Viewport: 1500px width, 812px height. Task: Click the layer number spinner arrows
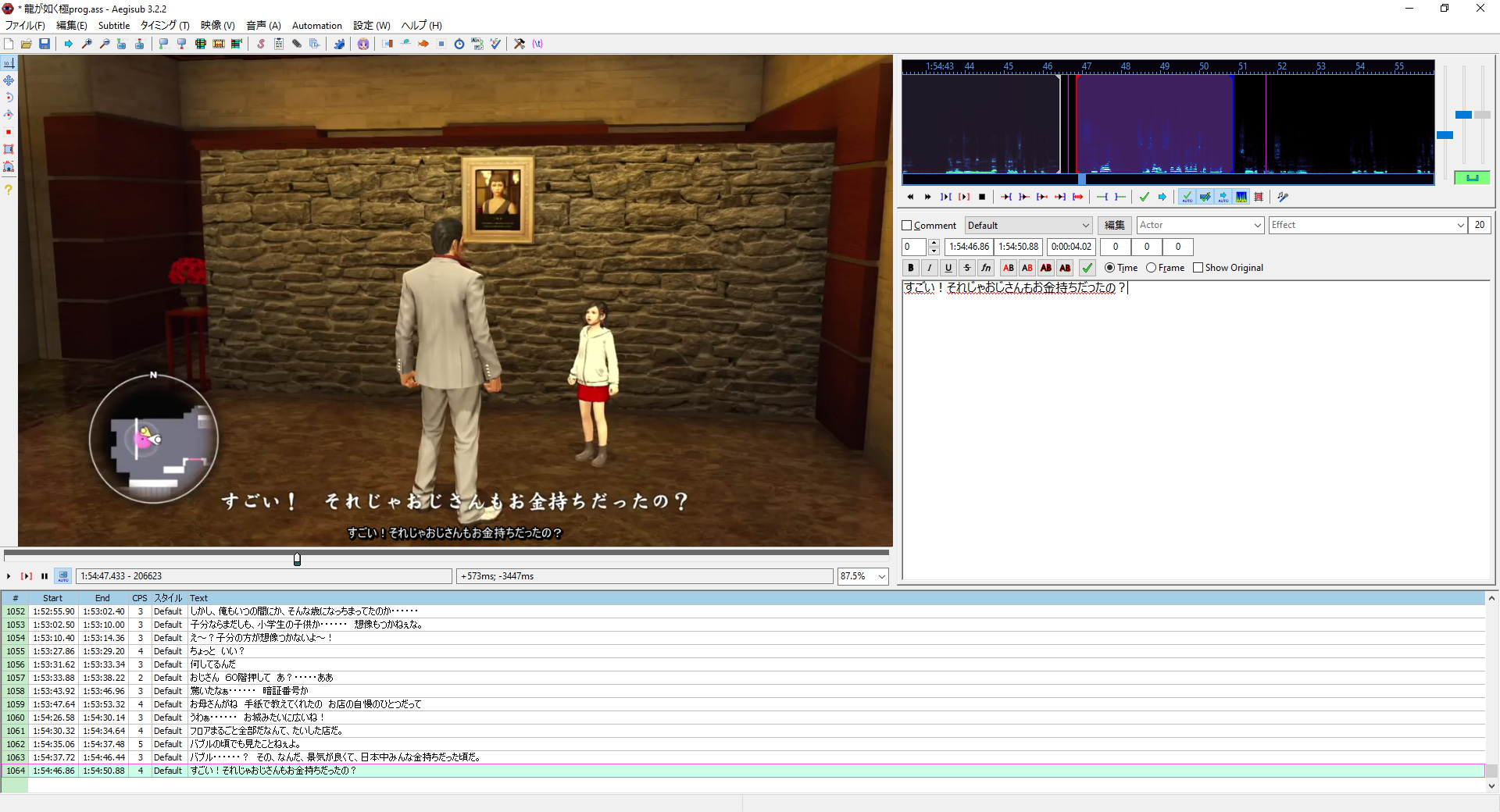934,247
